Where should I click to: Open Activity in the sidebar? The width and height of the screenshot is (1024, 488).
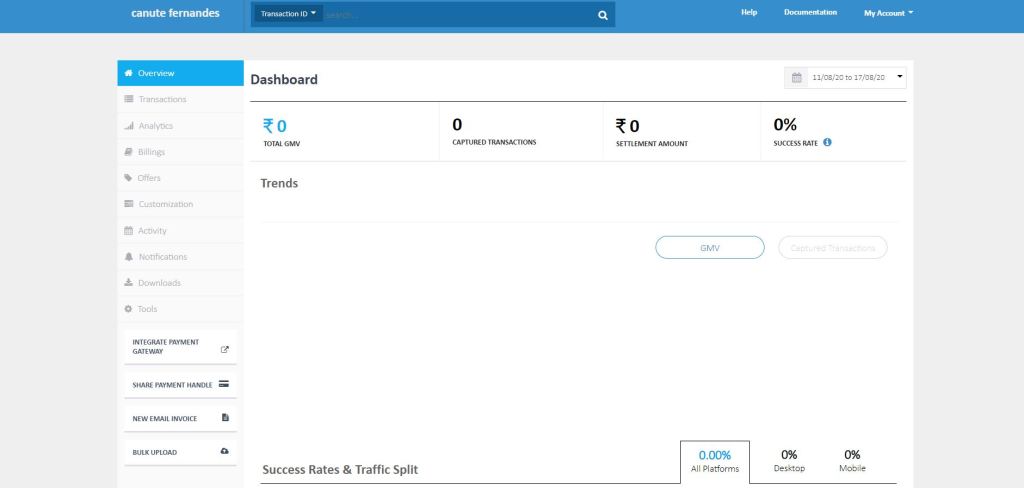click(181, 231)
